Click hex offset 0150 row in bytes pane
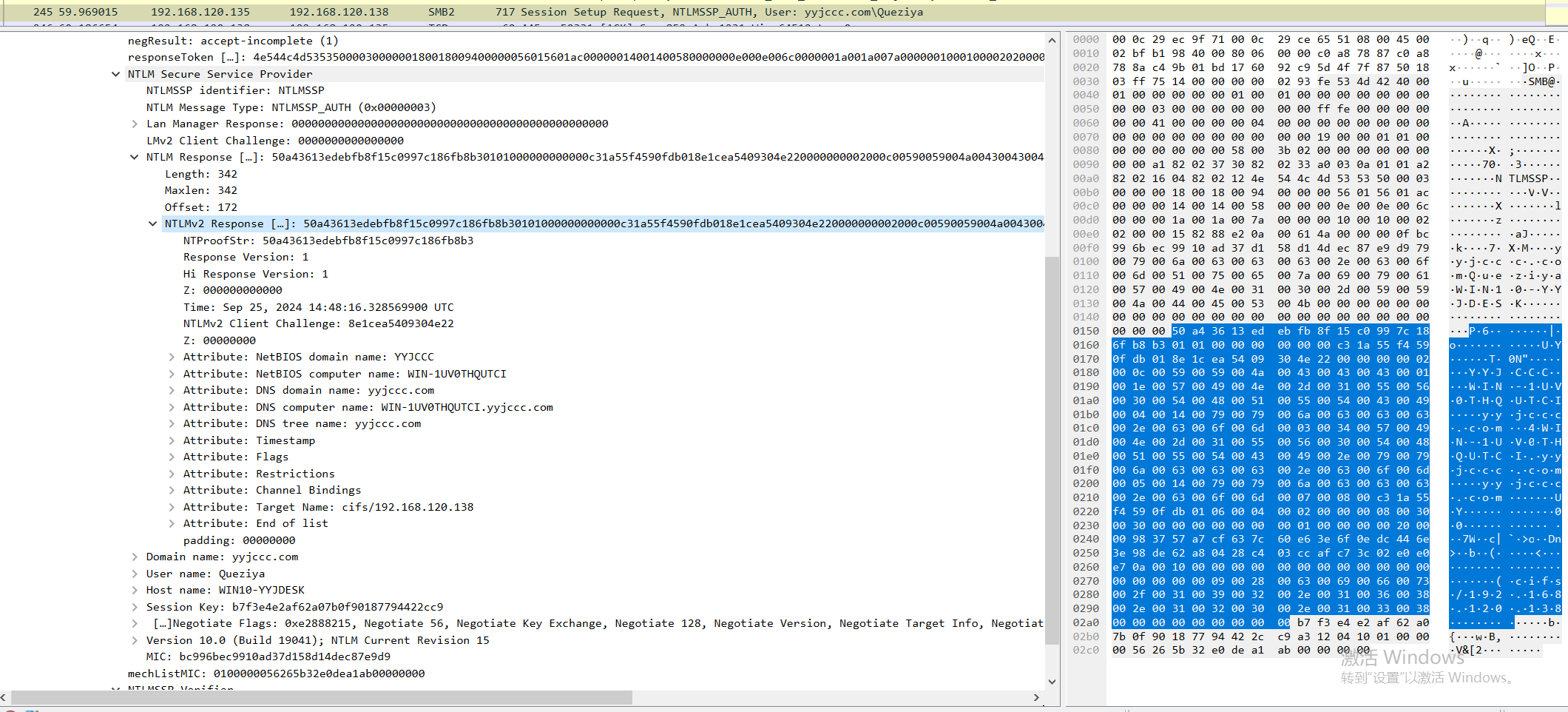The image size is (1568, 712). [x=1086, y=331]
